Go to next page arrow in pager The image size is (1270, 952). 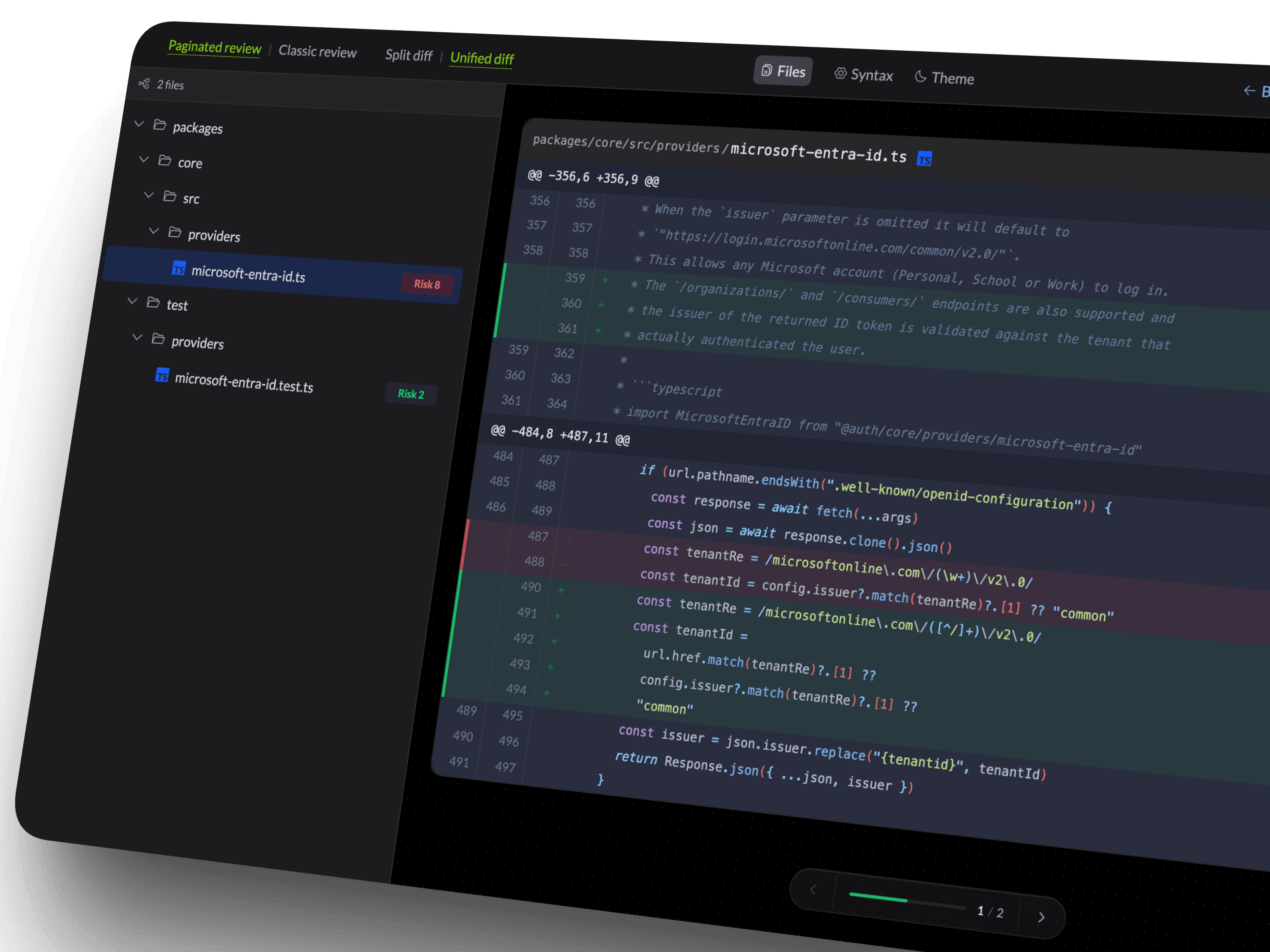(1041, 917)
